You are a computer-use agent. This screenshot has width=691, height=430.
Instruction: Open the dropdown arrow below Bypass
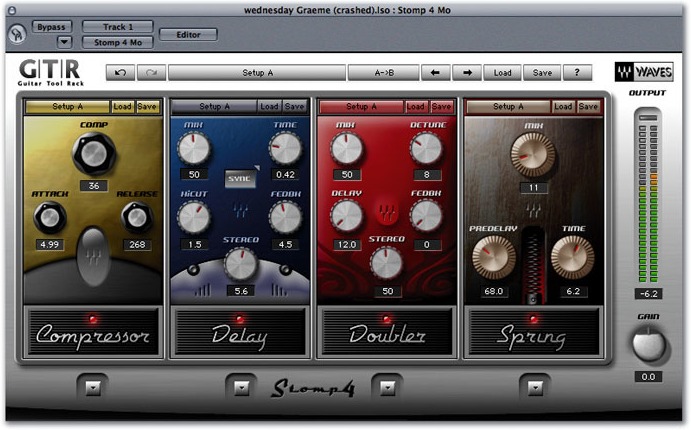(64, 42)
